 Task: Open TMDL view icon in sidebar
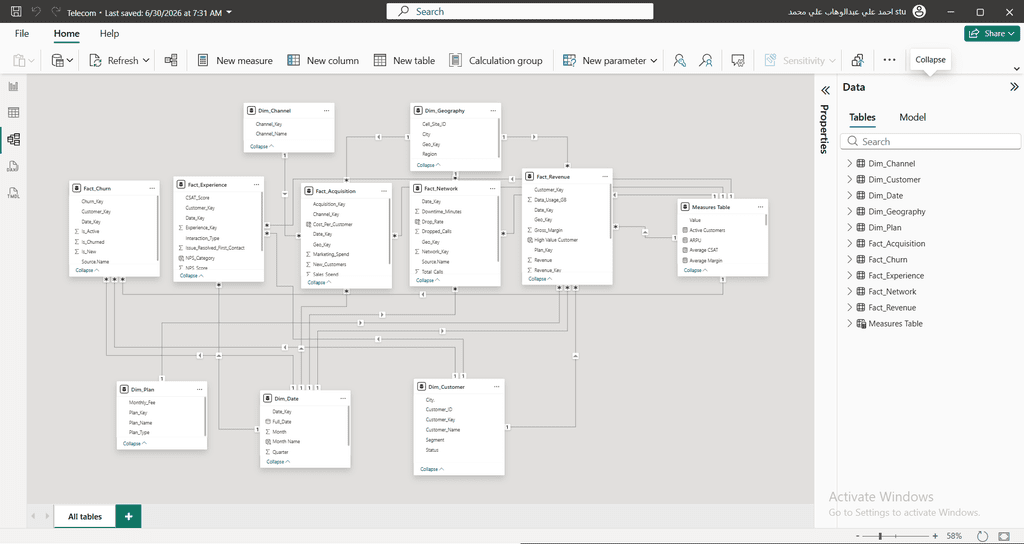click(13, 193)
